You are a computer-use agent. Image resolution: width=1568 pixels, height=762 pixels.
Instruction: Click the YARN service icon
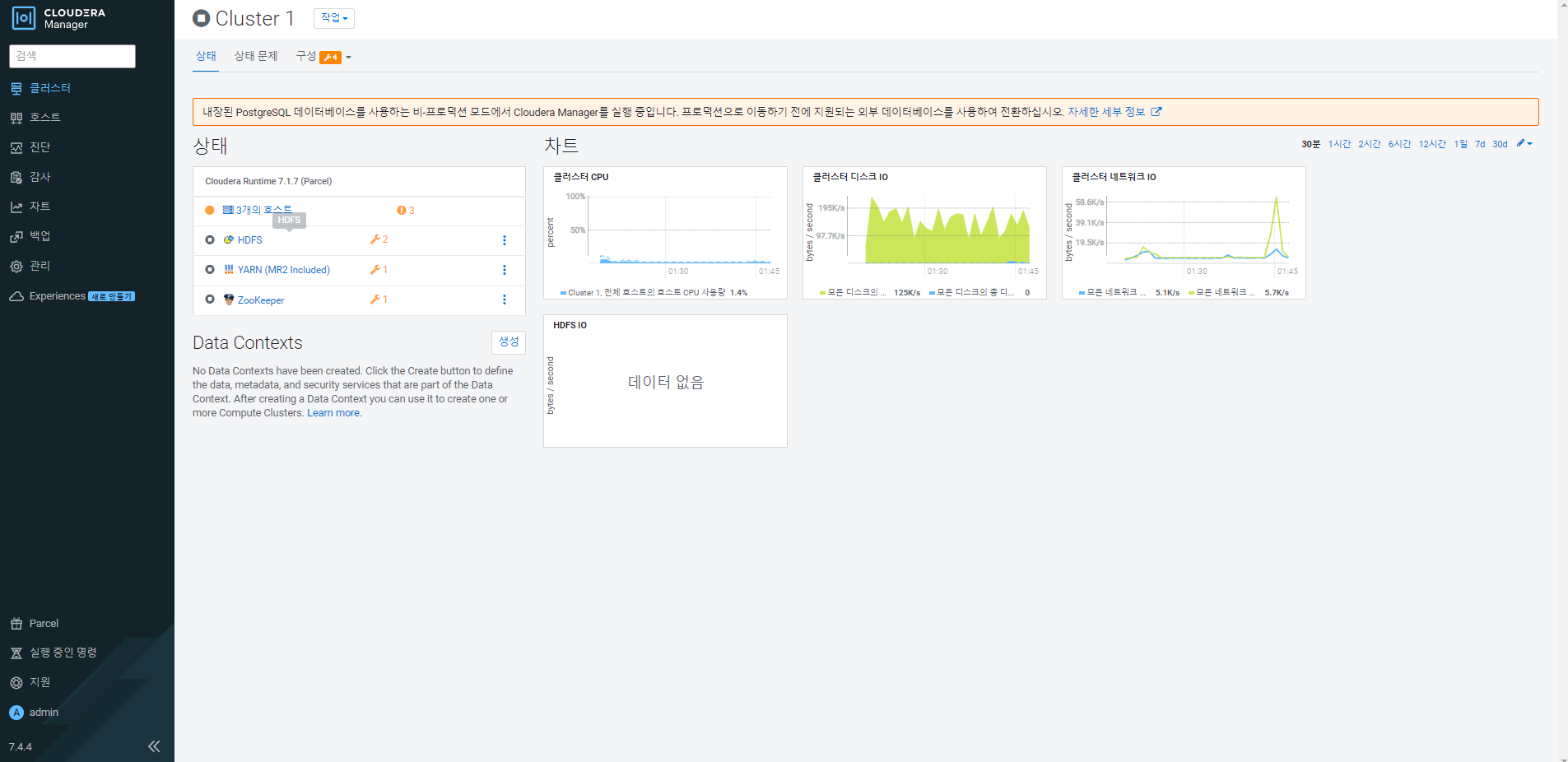tap(229, 269)
